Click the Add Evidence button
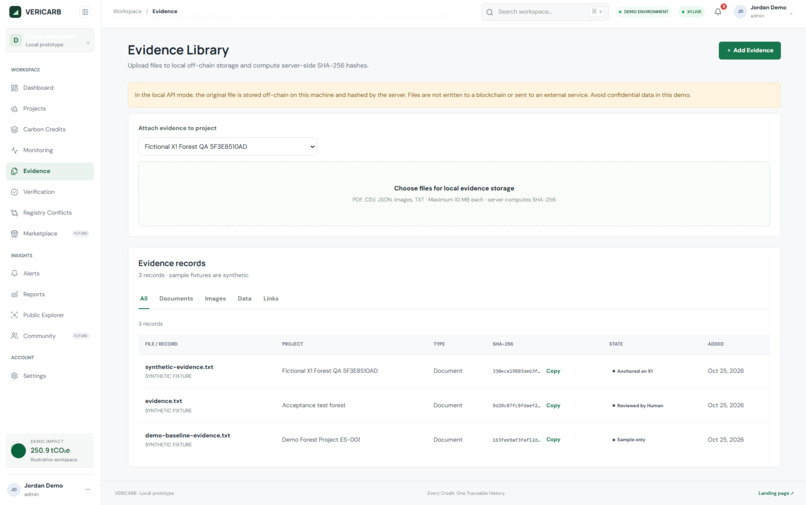Screen dimensions: 806x505 tap(749, 50)
